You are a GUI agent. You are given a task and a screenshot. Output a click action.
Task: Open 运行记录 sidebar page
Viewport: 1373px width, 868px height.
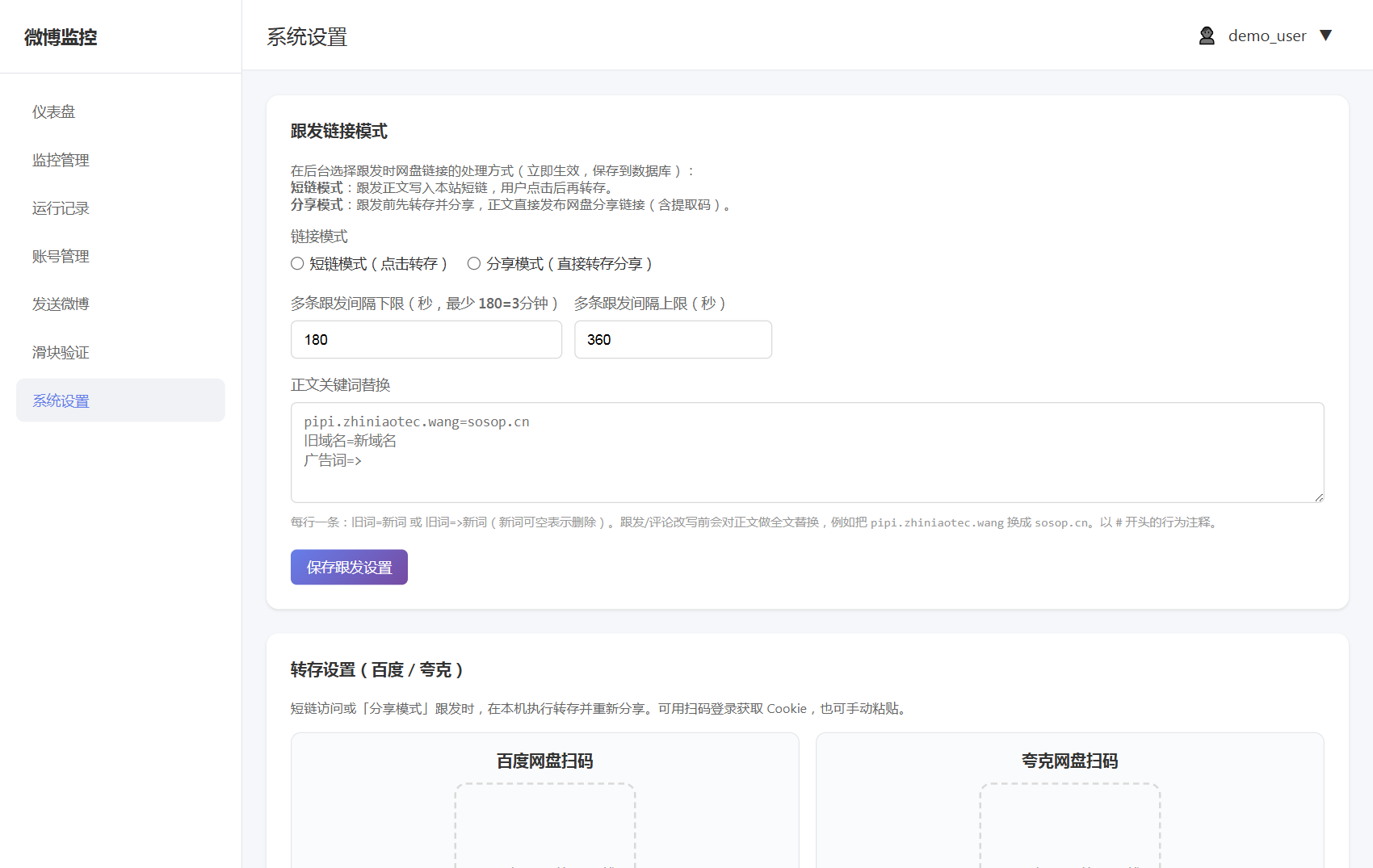pos(120,208)
